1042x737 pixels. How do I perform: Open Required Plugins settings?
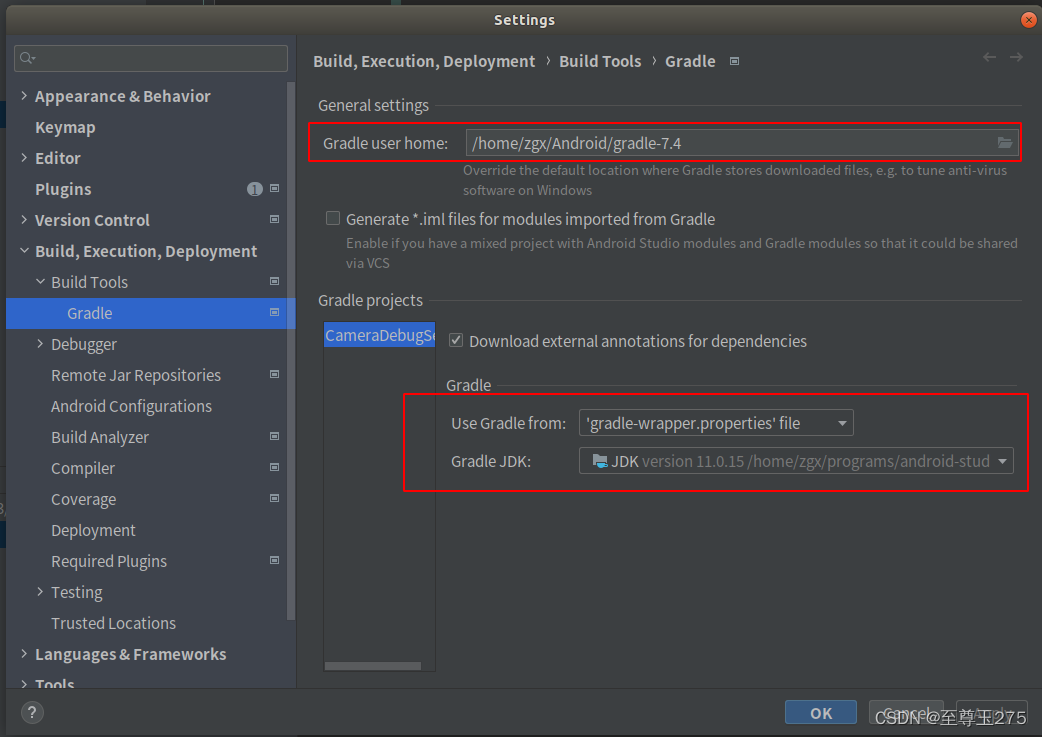(x=109, y=562)
